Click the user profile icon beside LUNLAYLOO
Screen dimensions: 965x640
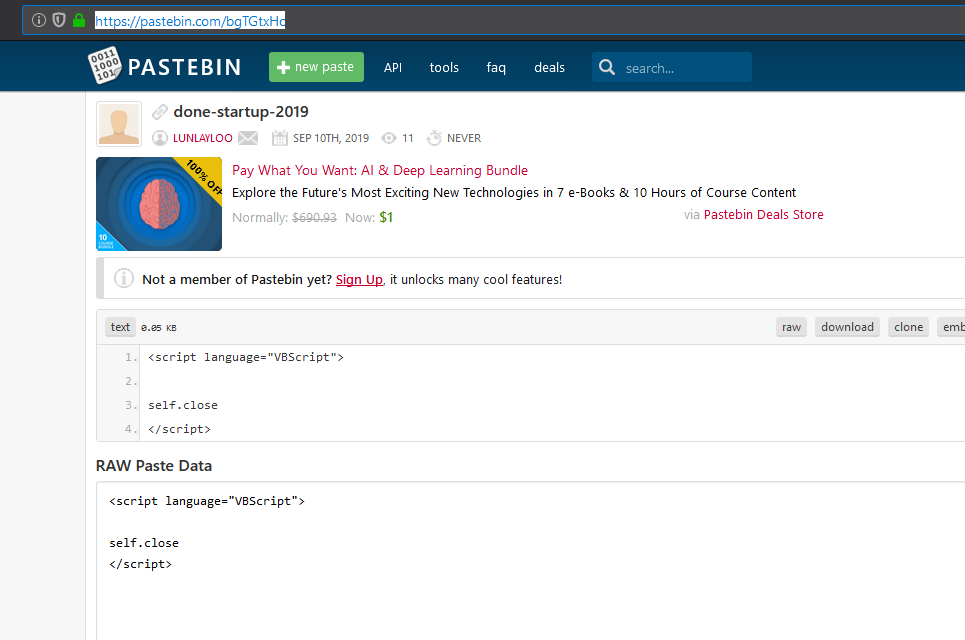pyautogui.click(x=160, y=138)
